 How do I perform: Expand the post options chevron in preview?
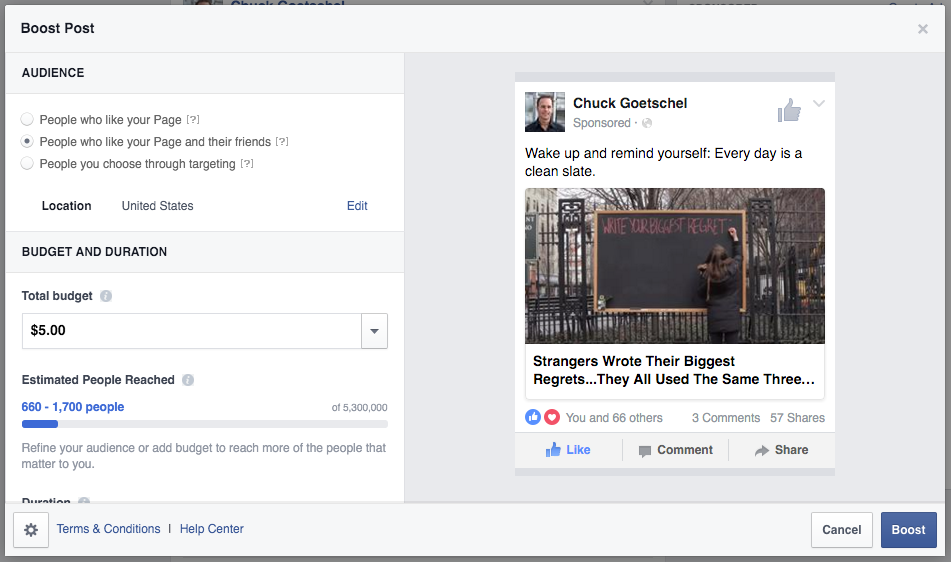818,103
